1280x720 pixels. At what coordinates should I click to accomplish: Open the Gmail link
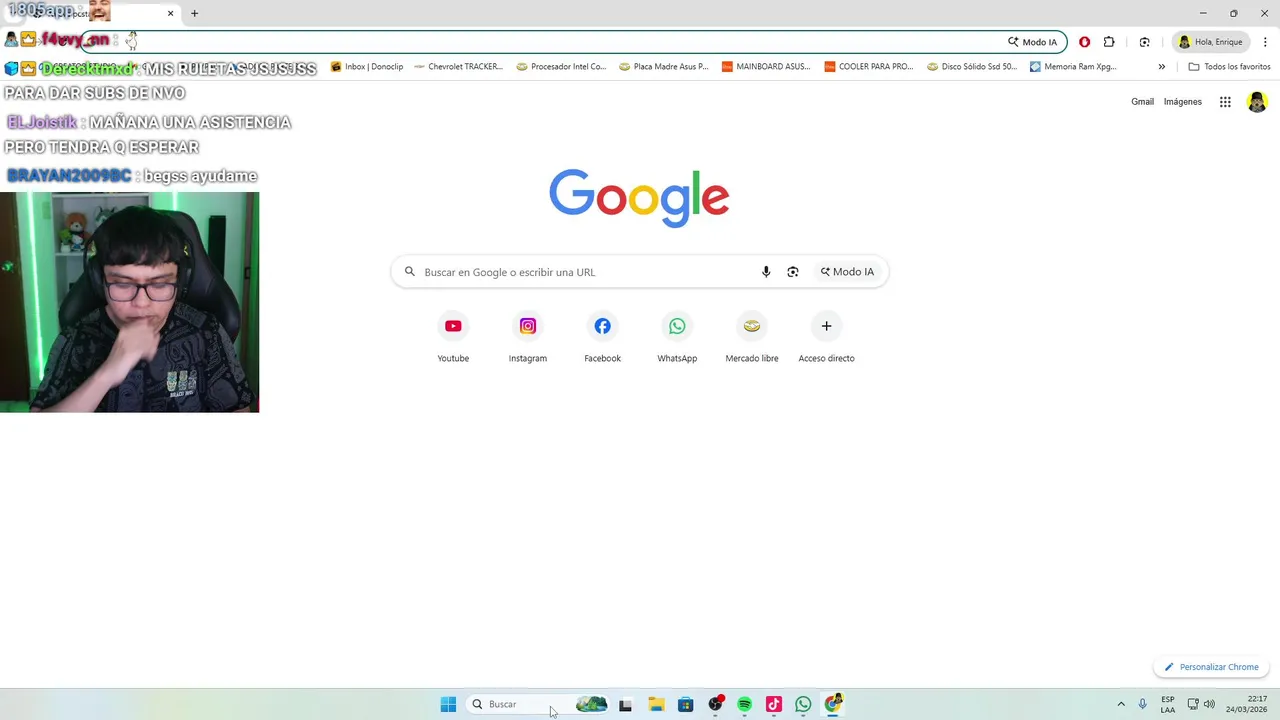(1142, 102)
